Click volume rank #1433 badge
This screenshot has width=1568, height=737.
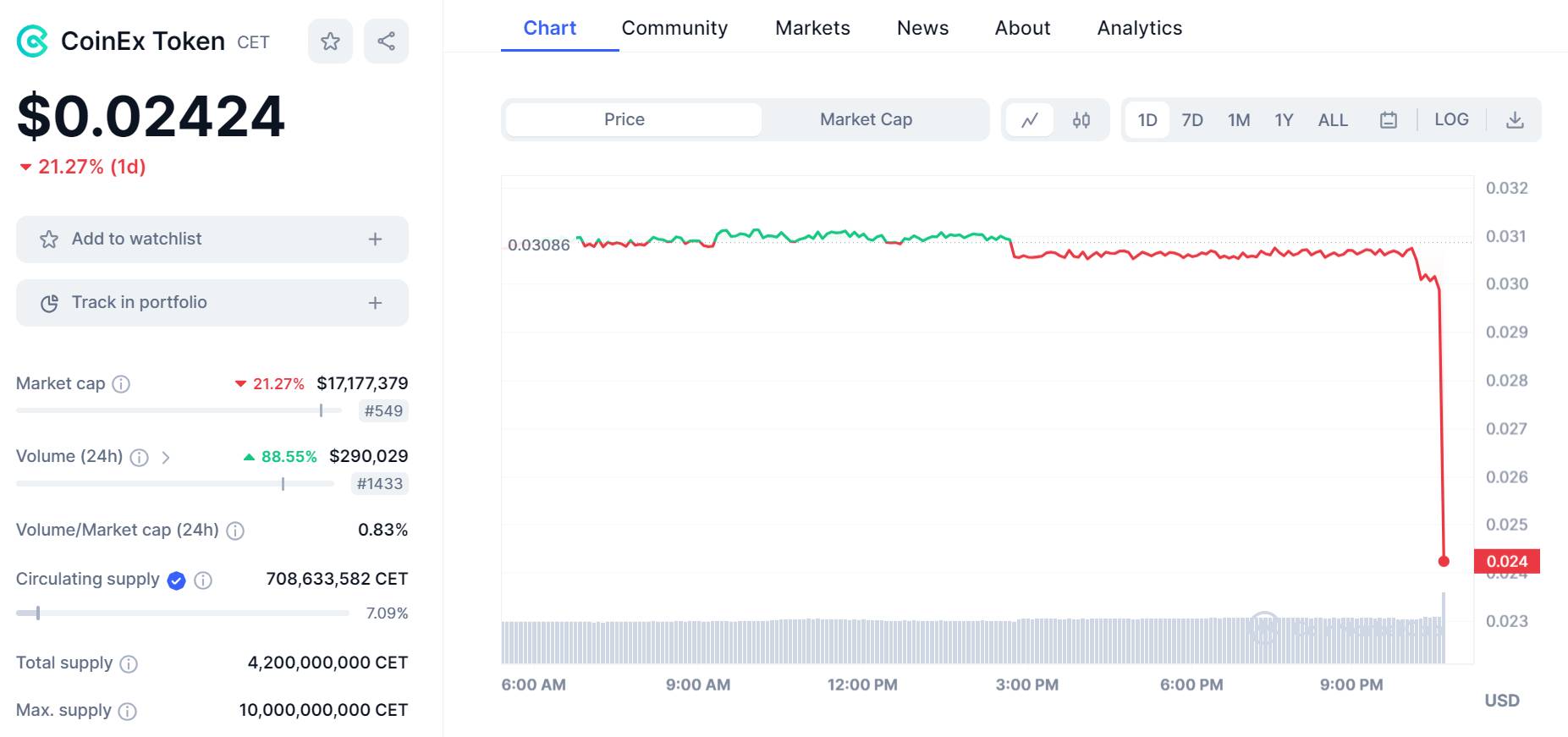pyautogui.click(x=380, y=484)
